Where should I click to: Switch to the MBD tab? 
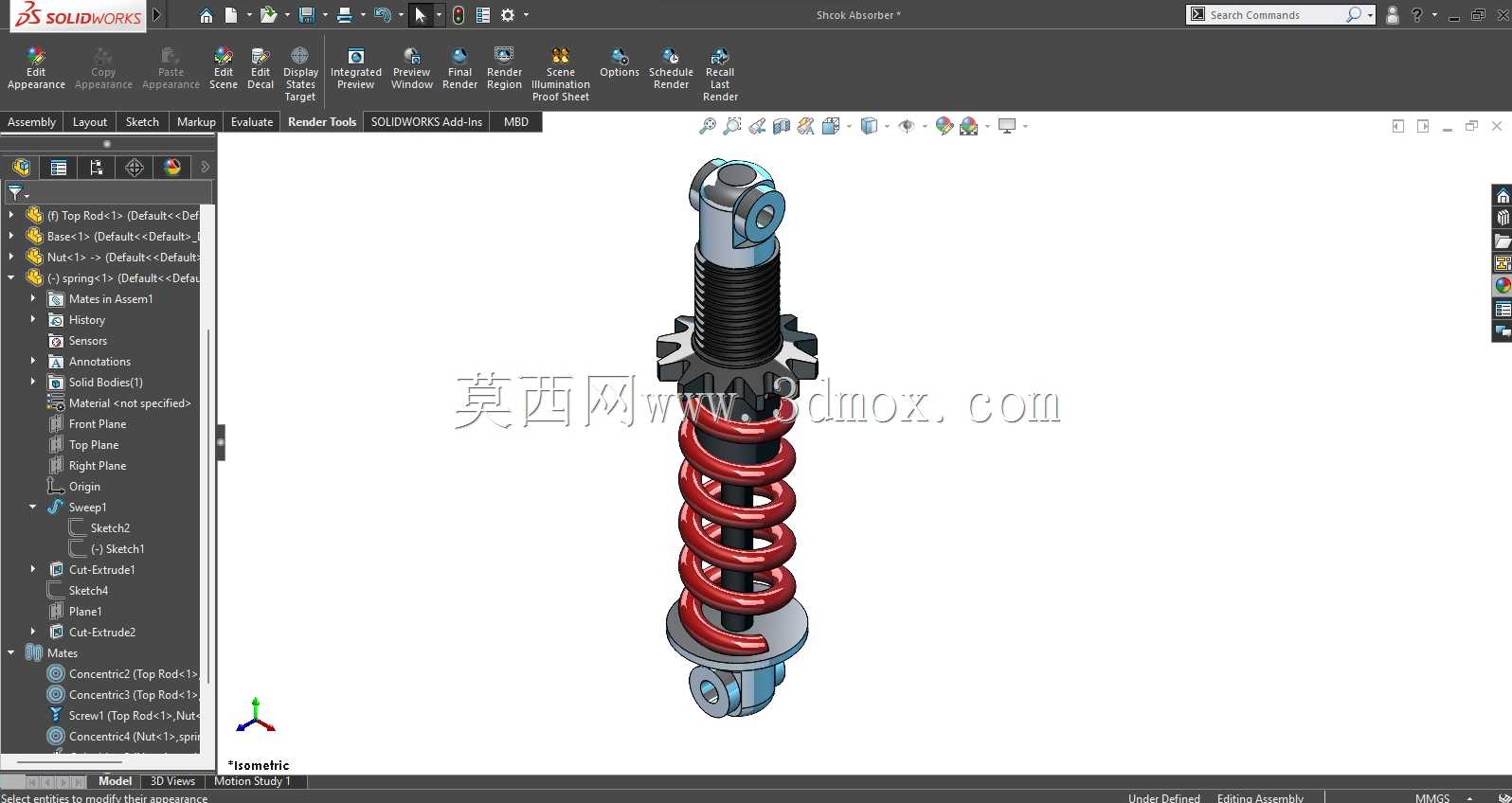coord(516,122)
